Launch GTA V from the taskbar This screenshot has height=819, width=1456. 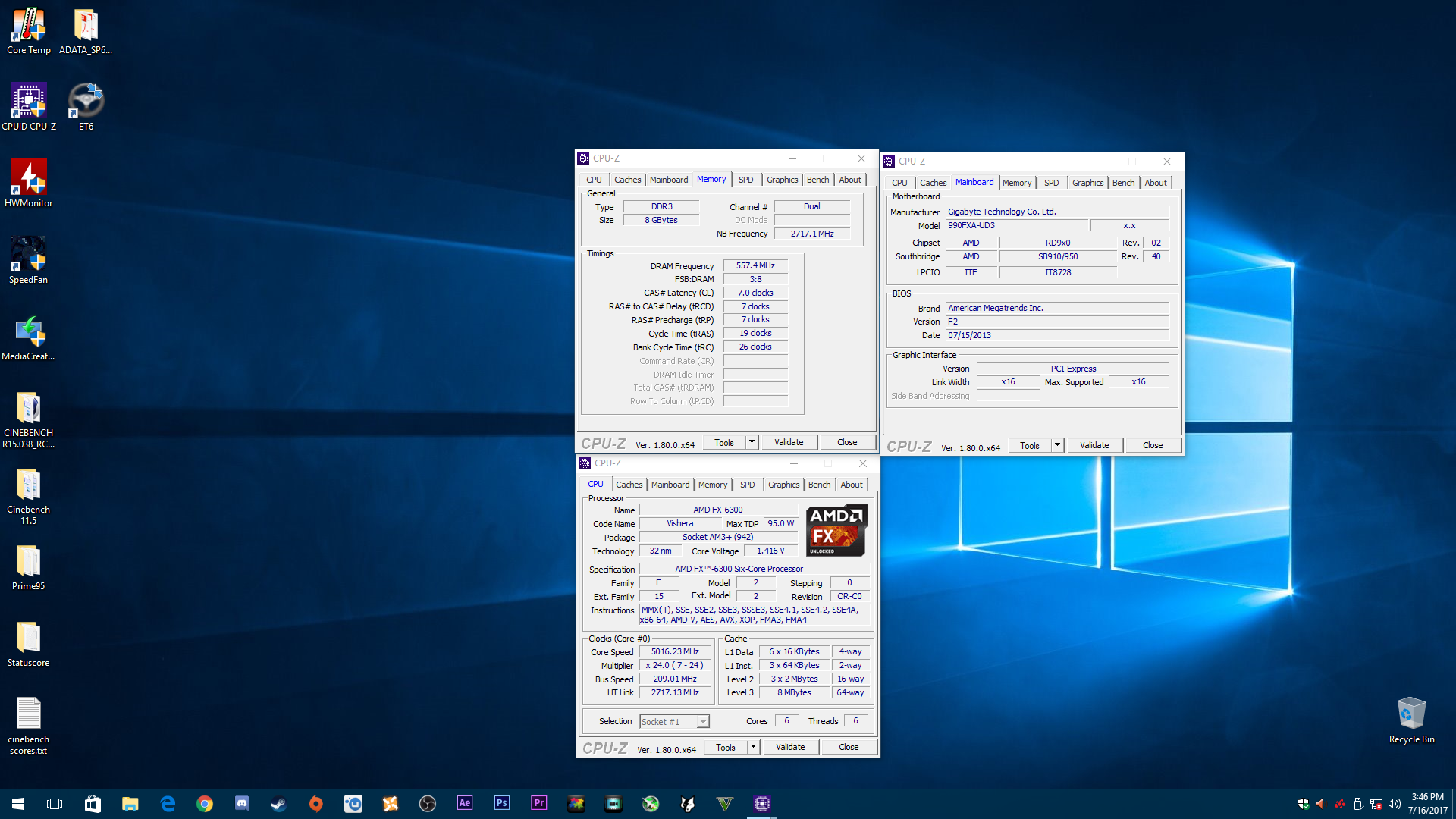(725, 804)
